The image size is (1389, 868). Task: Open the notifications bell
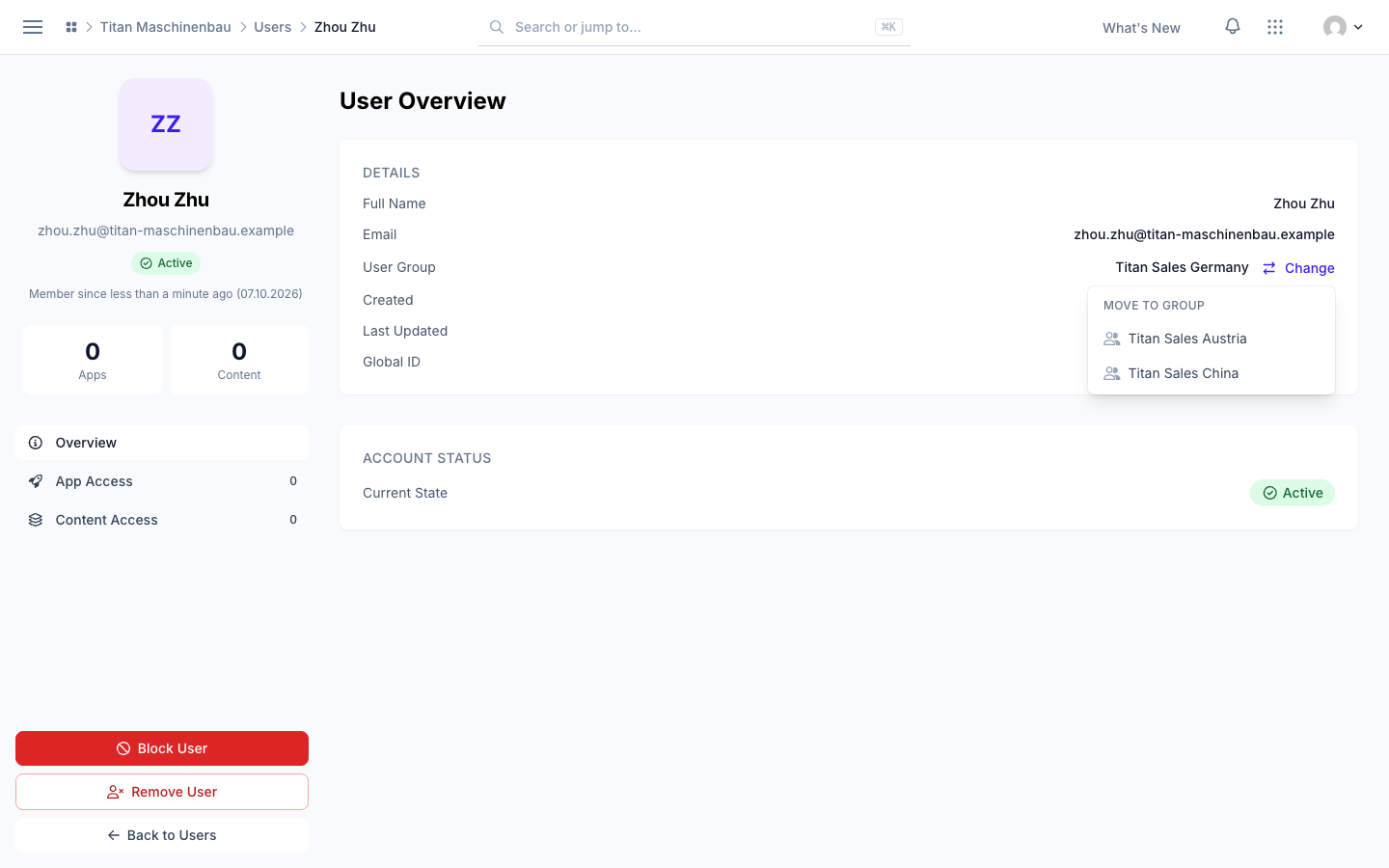pos(1233,27)
